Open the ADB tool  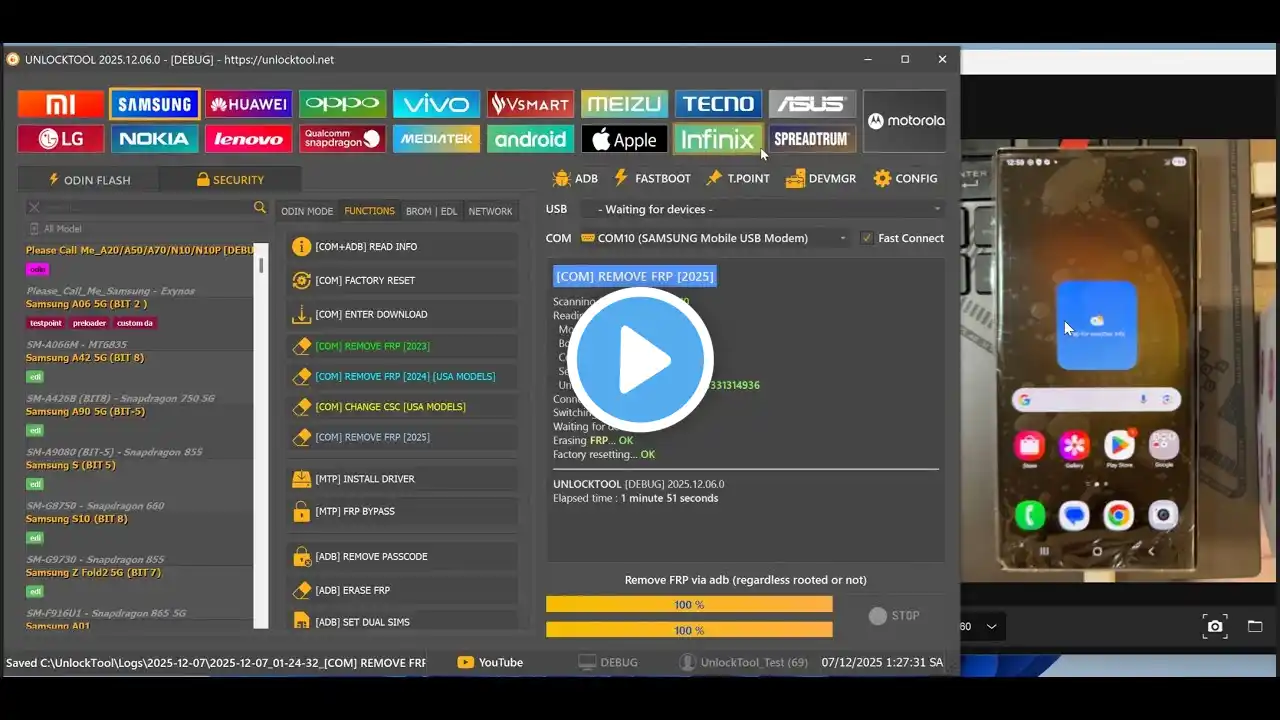575,178
